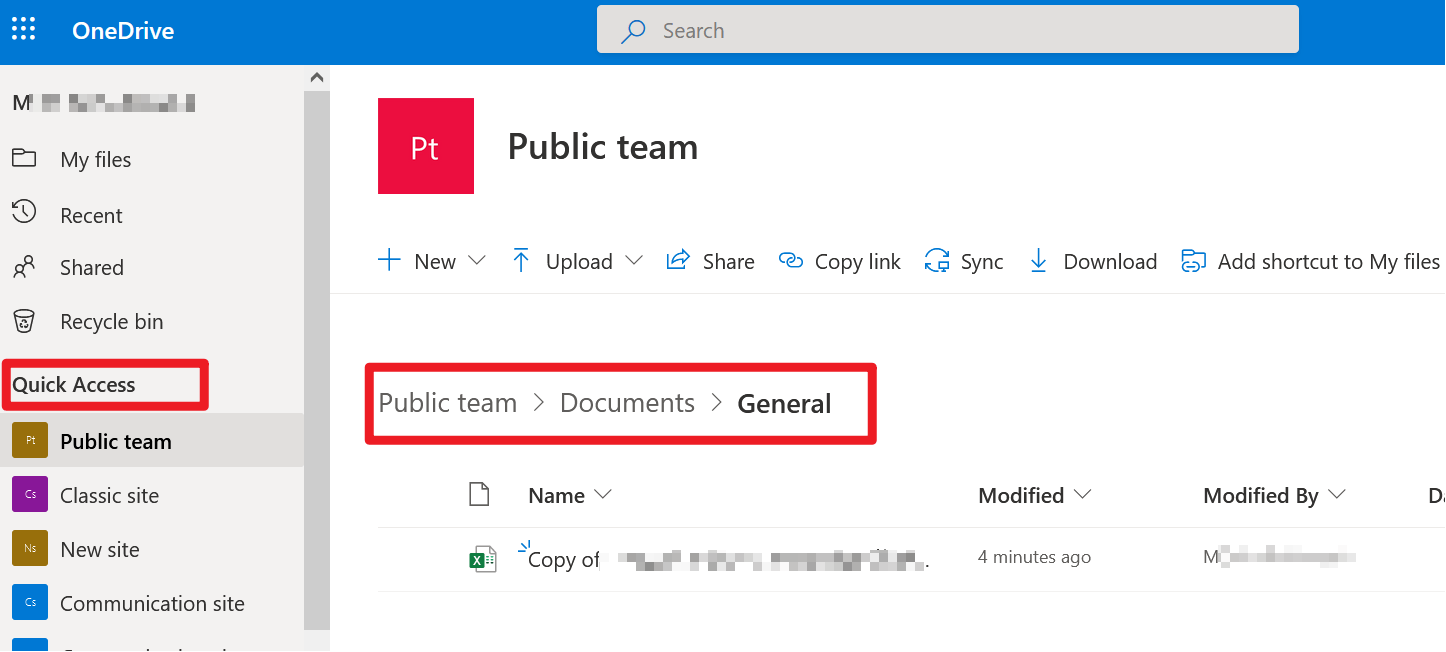
Task: Click the New button
Action: 432,261
